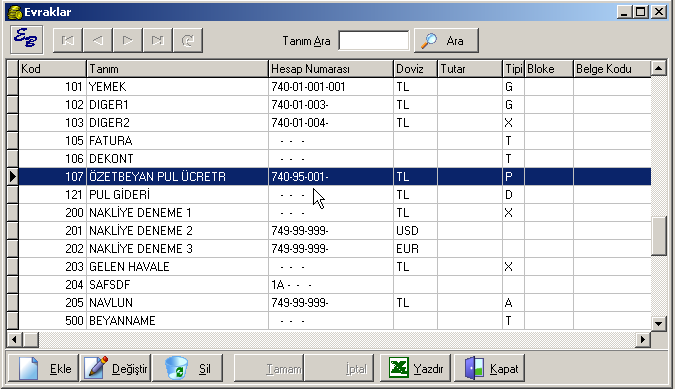Maximize the Evraklar window
This screenshot has width=675, height=389.
click(641, 12)
